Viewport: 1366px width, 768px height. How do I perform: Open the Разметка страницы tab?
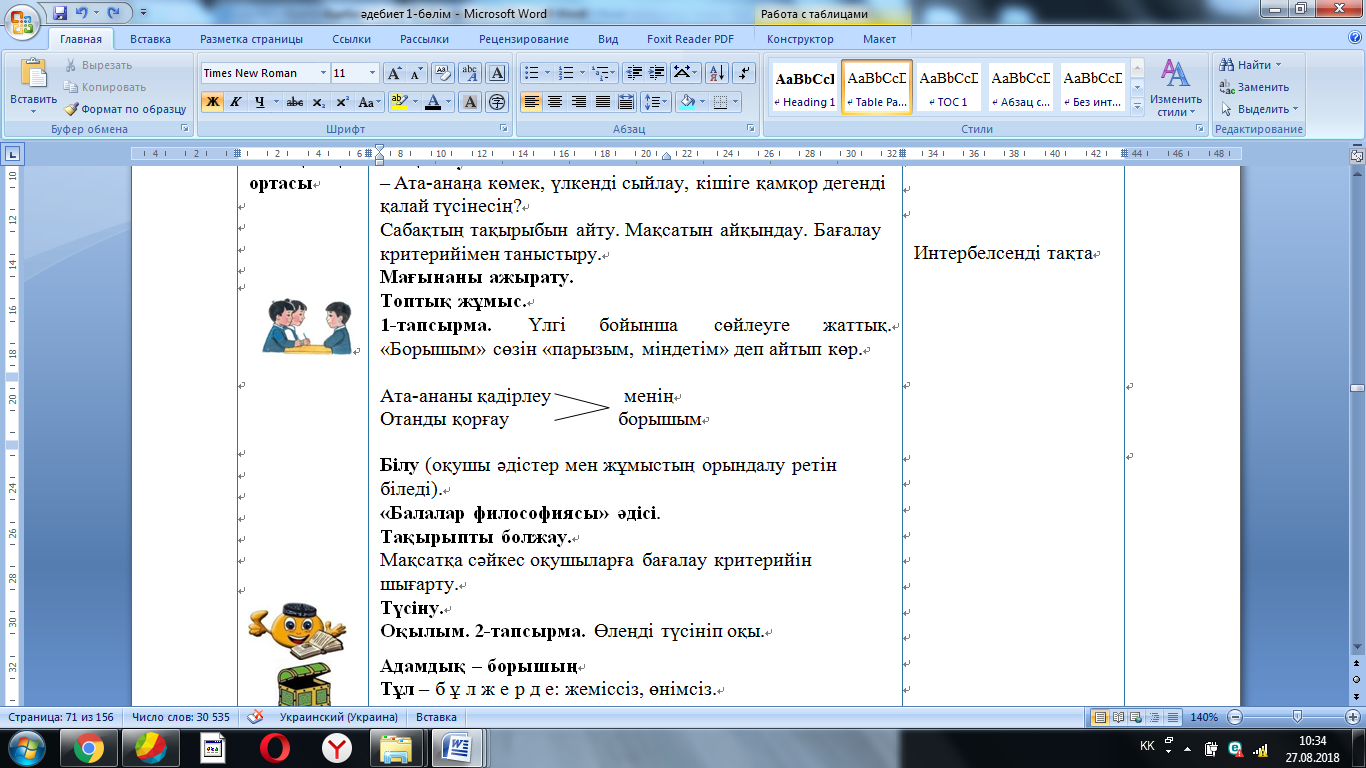251,39
